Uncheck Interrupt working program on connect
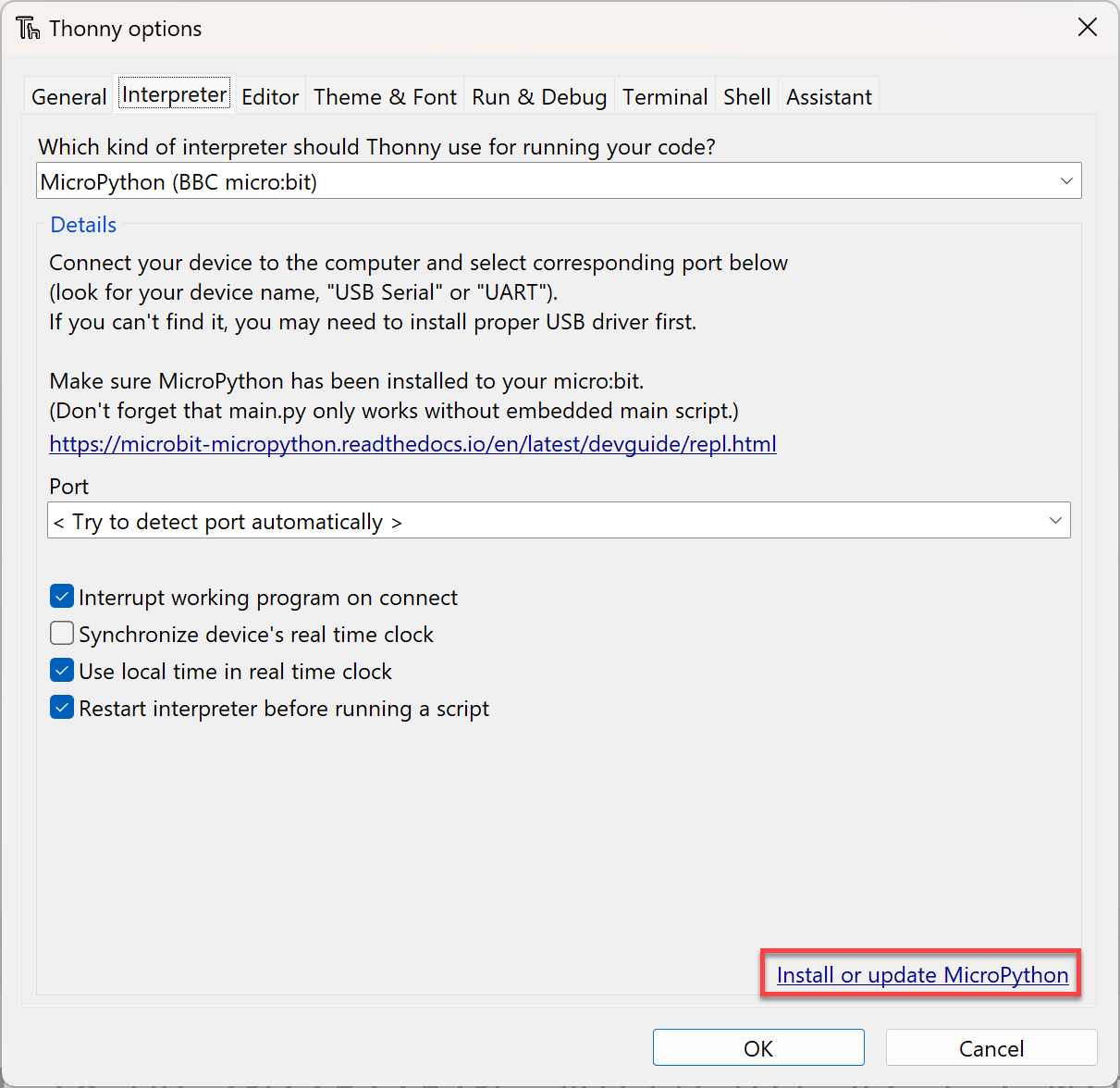The image size is (1120, 1088). point(62,597)
